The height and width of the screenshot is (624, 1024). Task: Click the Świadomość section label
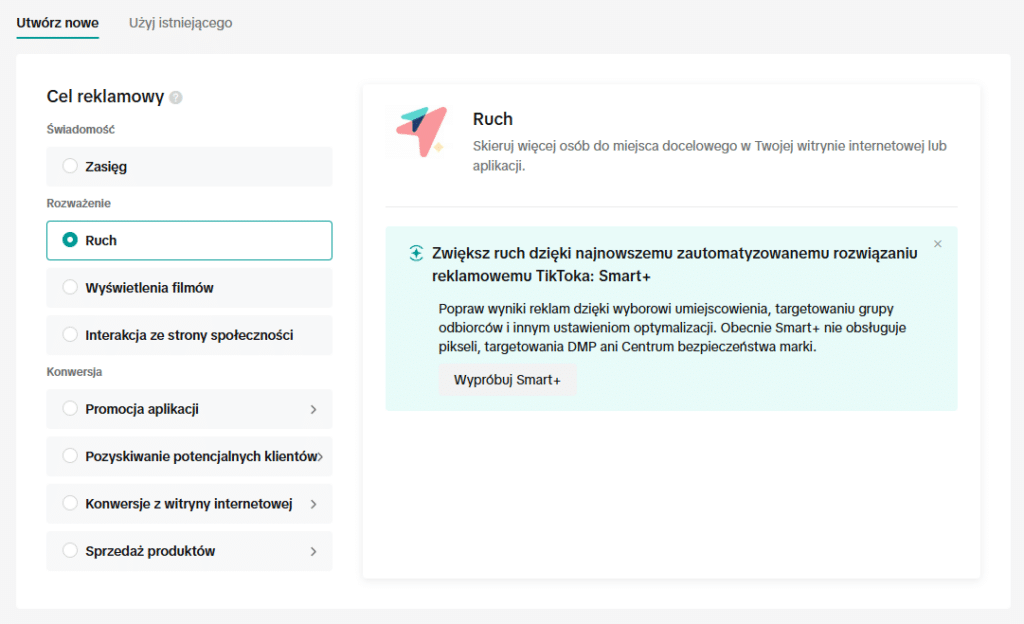[80, 129]
